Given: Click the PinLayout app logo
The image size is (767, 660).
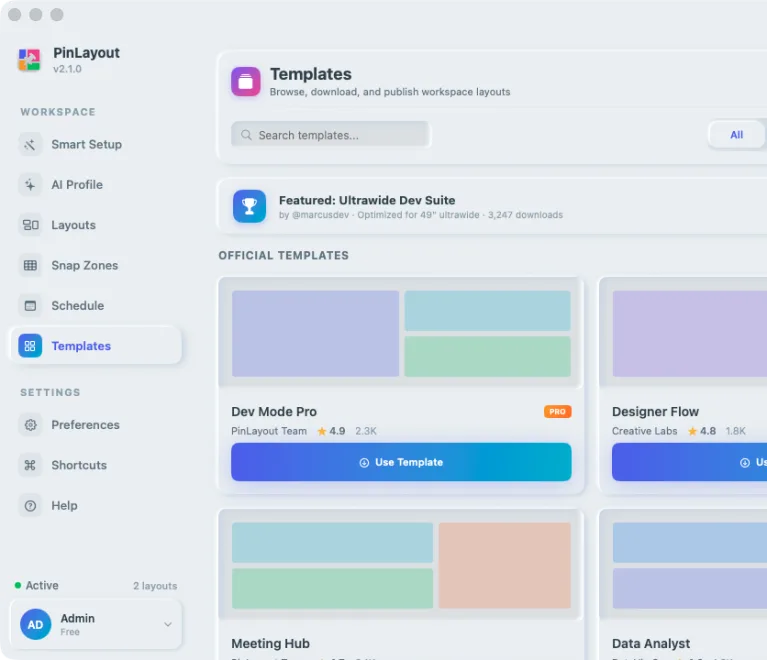Looking at the screenshot, I should [x=29, y=60].
